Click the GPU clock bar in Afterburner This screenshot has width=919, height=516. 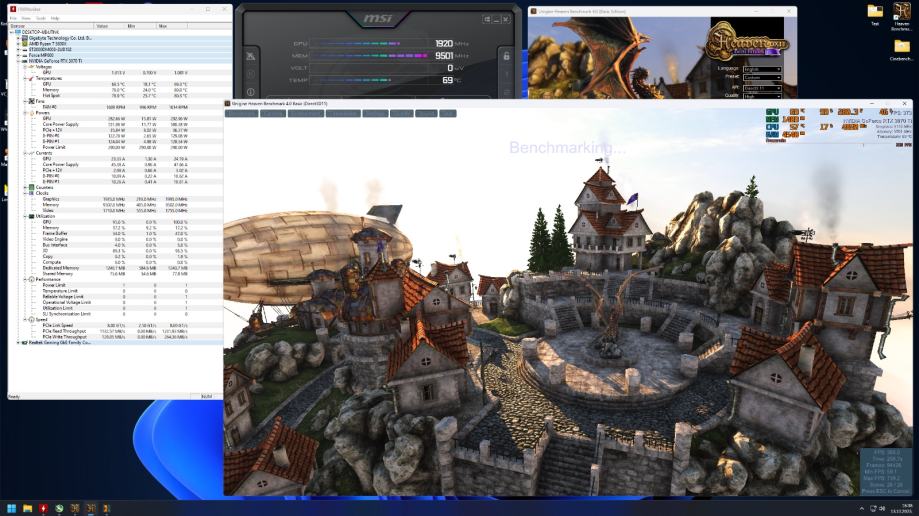pos(370,43)
